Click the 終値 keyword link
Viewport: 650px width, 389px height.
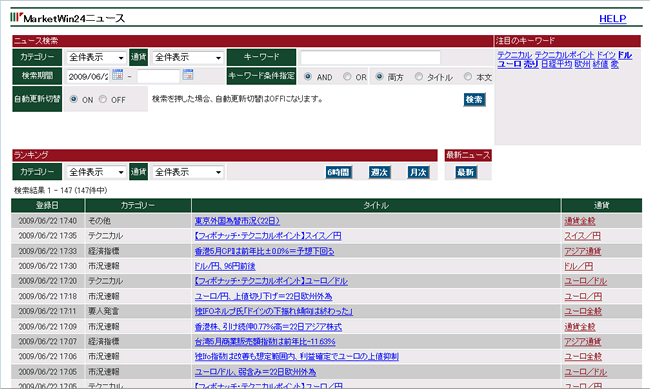coord(600,64)
